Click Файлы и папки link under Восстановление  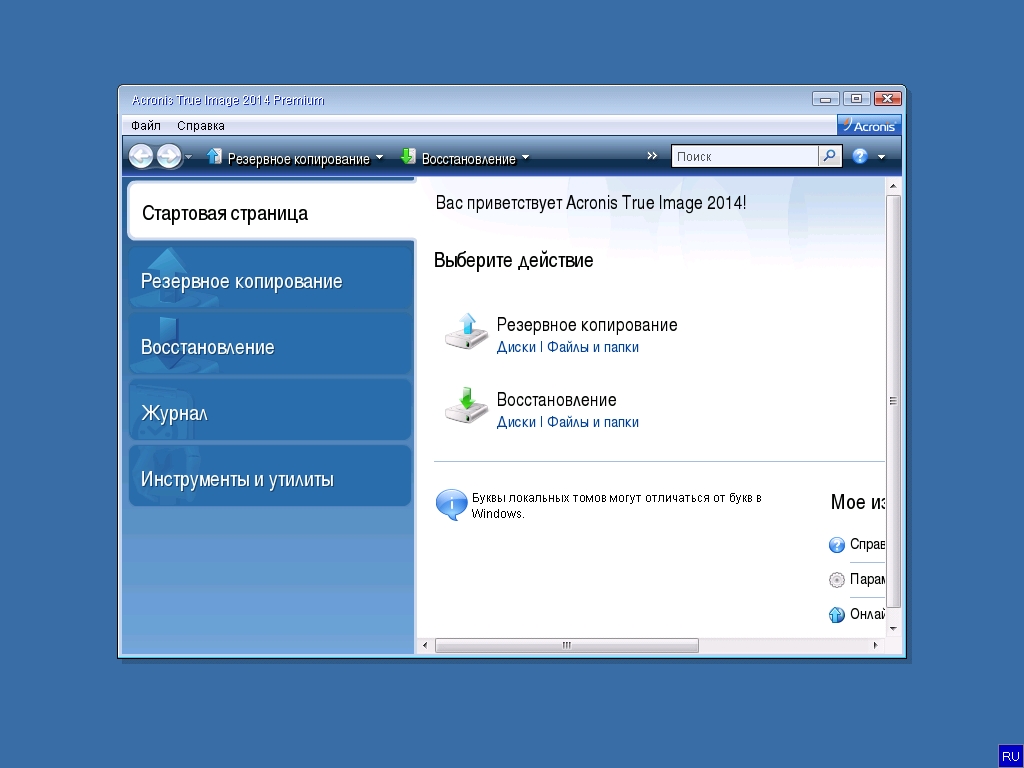coord(592,422)
